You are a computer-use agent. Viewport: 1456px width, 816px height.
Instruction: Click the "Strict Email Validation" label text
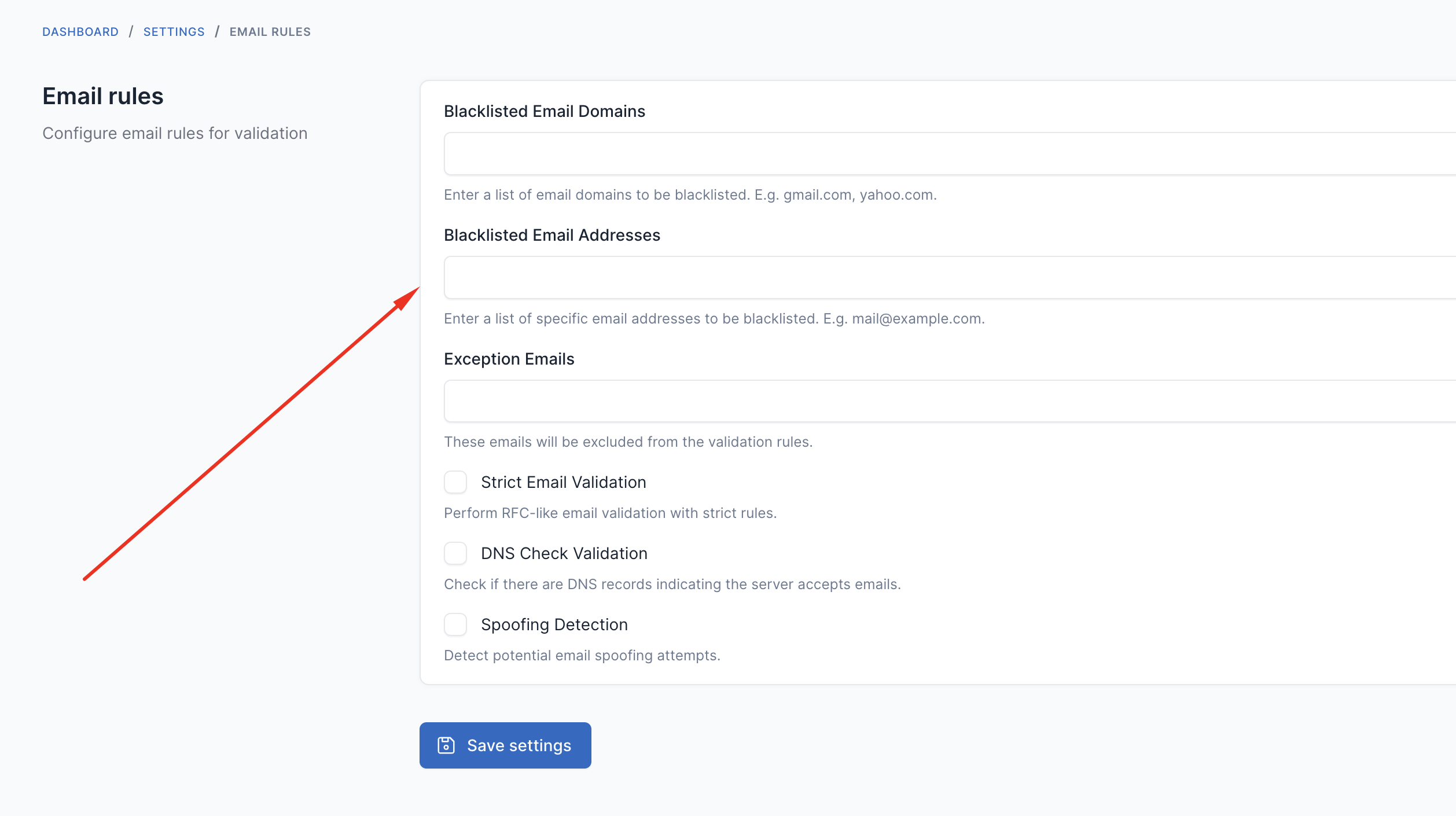click(x=564, y=482)
